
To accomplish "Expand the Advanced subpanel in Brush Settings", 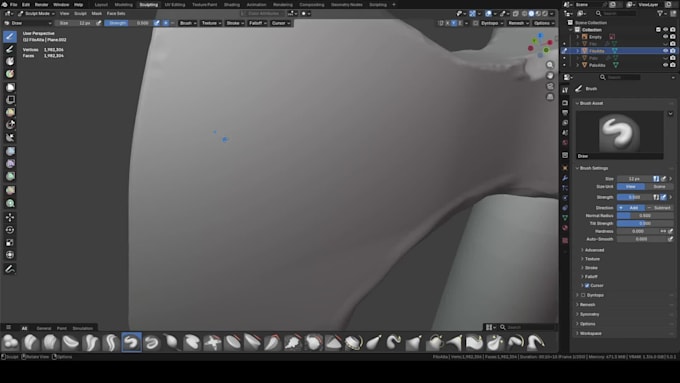I will [594, 250].
